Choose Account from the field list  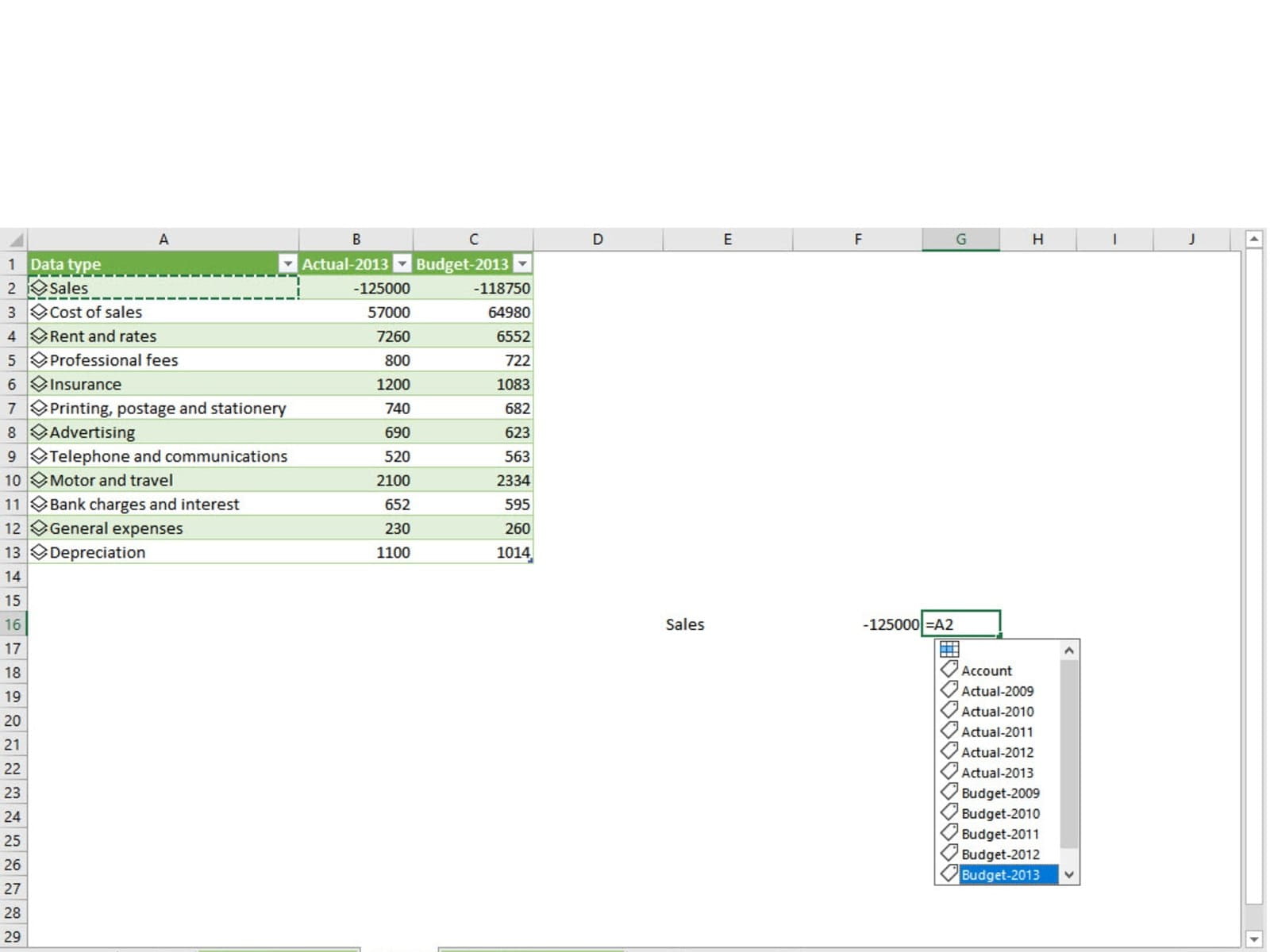point(986,670)
